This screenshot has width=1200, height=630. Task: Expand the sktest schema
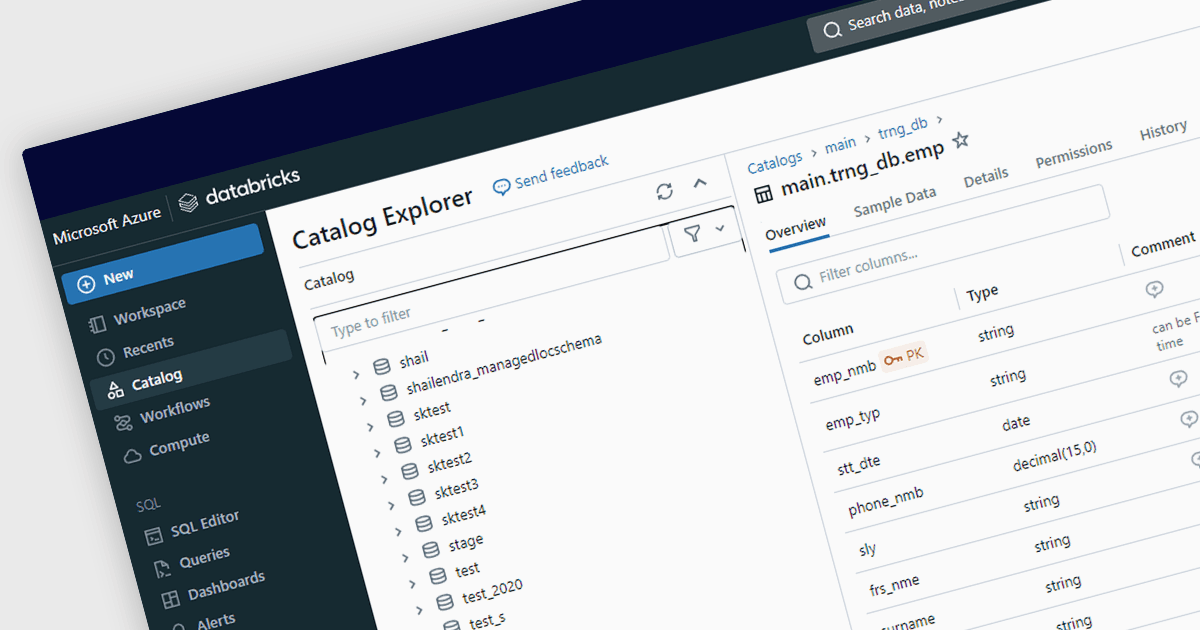pyautogui.click(x=371, y=426)
